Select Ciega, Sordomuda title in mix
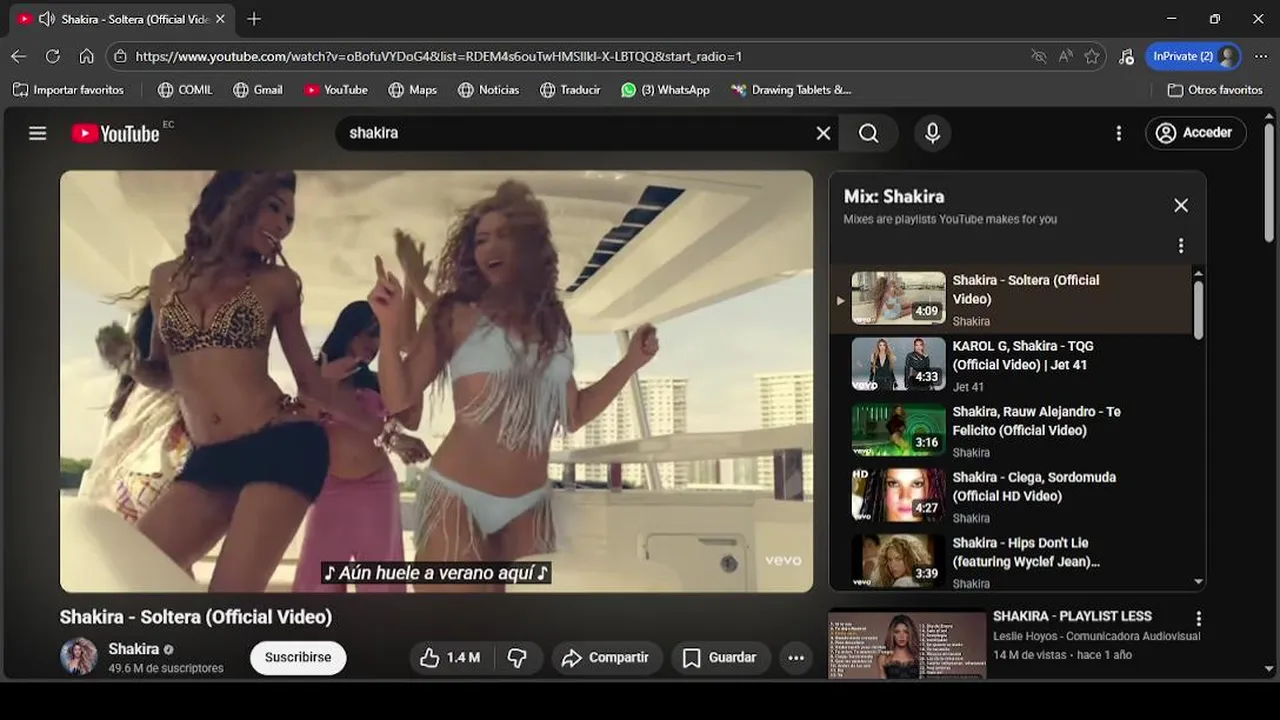 (x=1034, y=487)
